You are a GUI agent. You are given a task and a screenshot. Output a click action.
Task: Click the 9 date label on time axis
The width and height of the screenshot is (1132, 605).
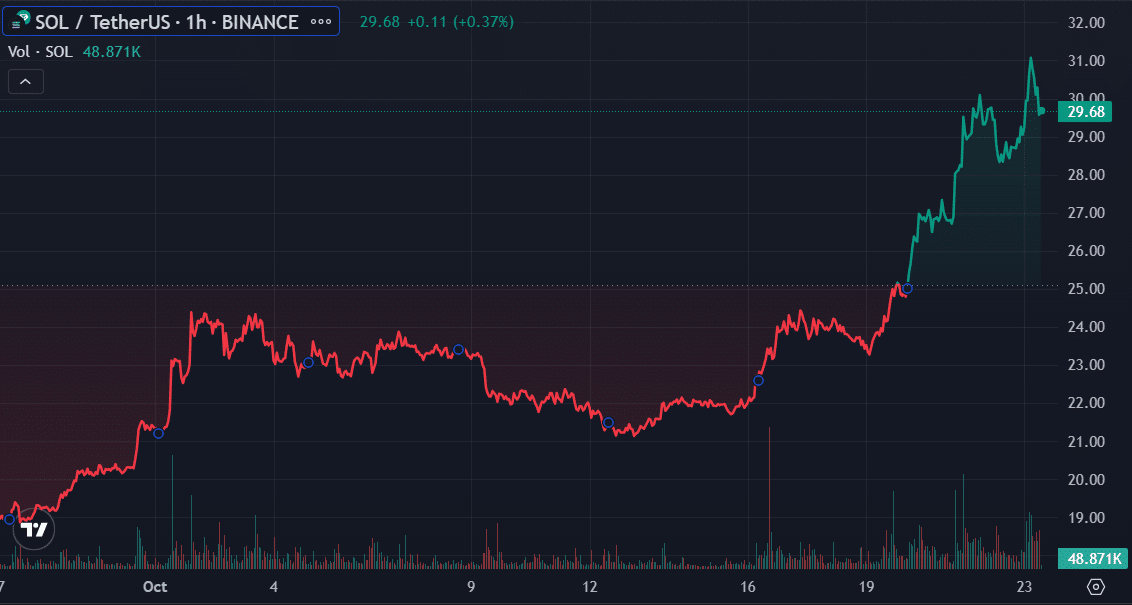pyautogui.click(x=471, y=586)
